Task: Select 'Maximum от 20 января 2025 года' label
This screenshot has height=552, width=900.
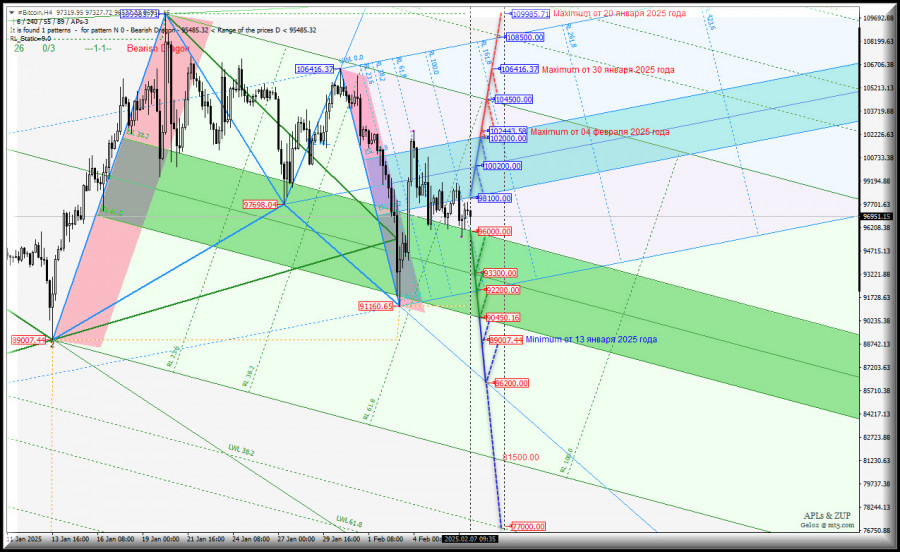Action: point(619,13)
